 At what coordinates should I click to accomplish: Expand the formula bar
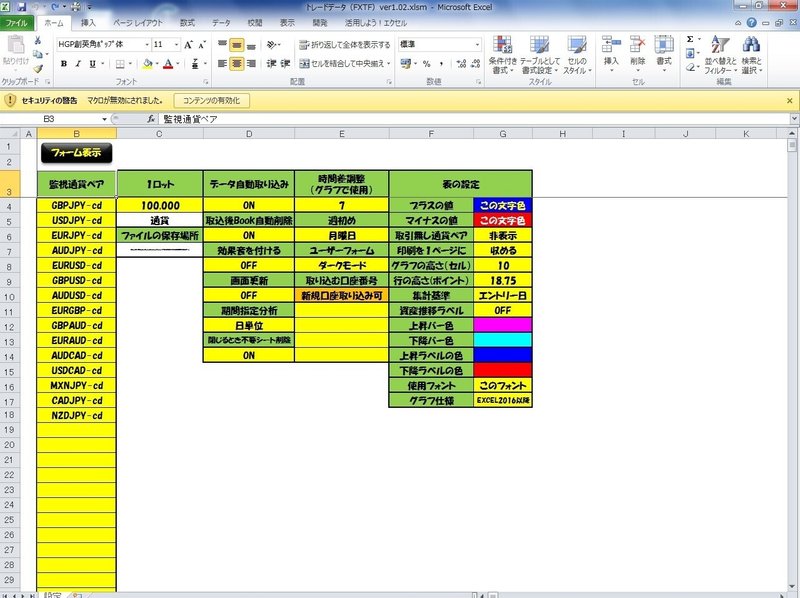[794, 119]
